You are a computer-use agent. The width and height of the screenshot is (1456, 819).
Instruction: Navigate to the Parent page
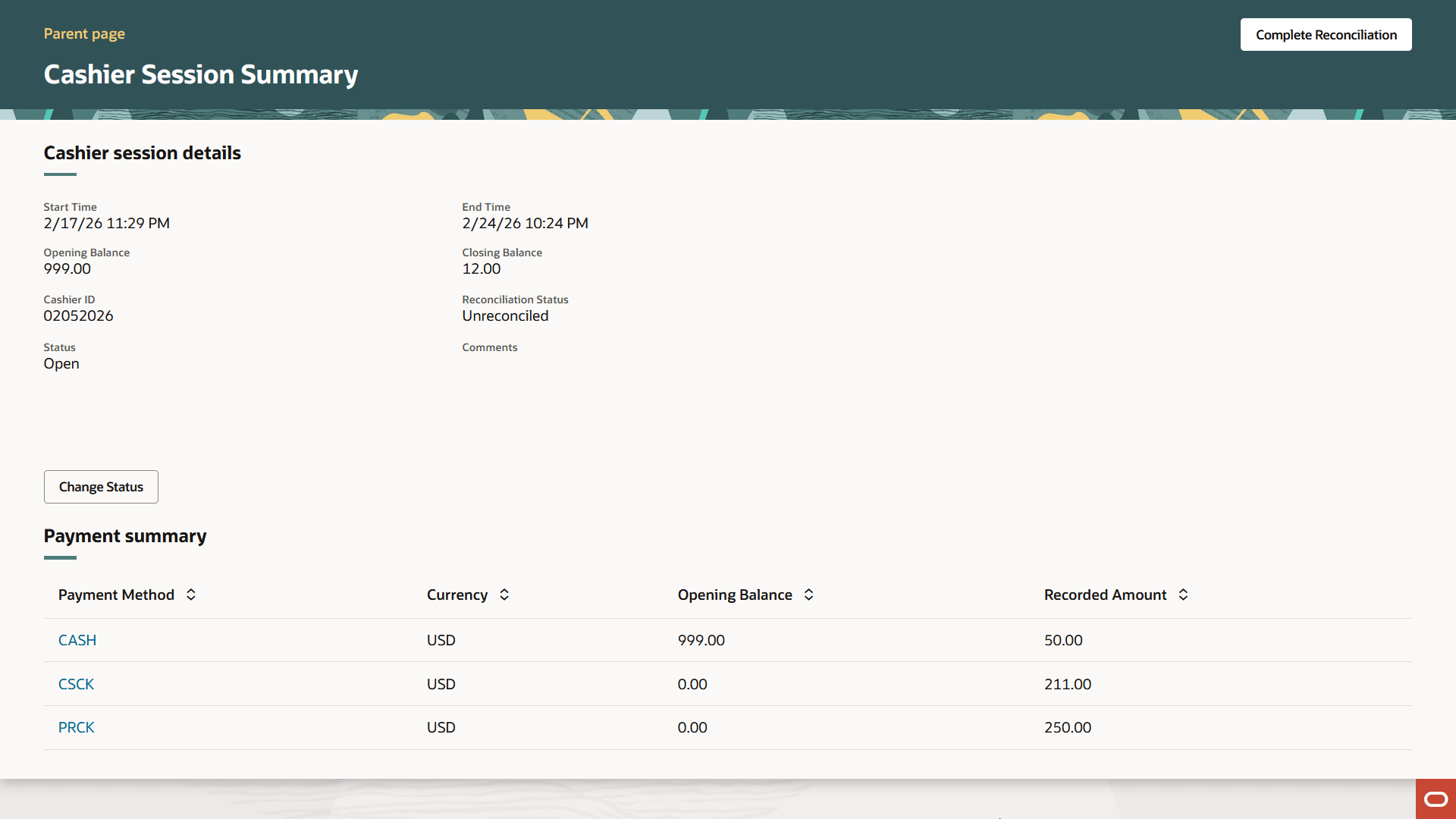click(x=84, y=33)
